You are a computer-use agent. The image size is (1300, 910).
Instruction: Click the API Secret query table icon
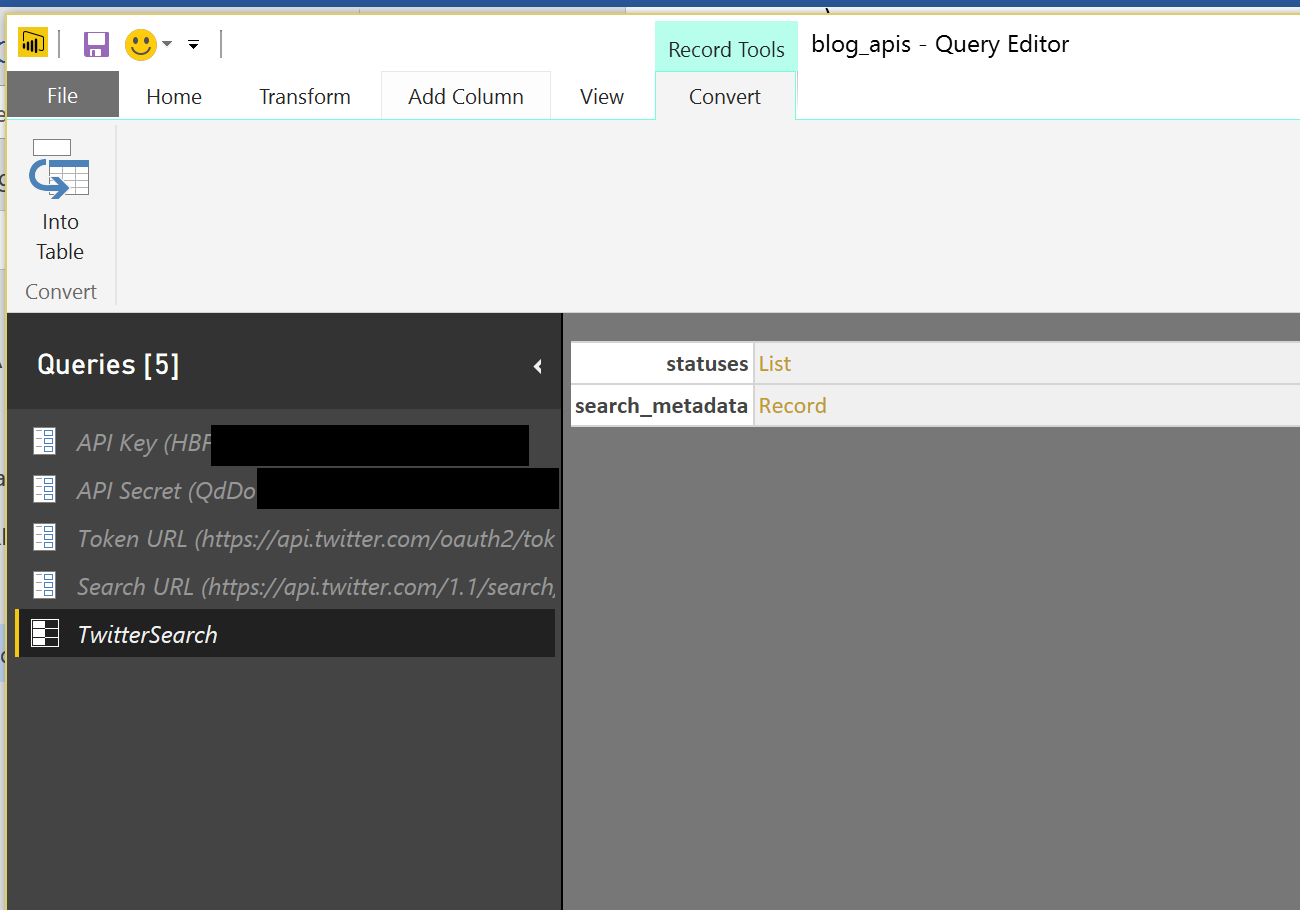pos(44,490)
